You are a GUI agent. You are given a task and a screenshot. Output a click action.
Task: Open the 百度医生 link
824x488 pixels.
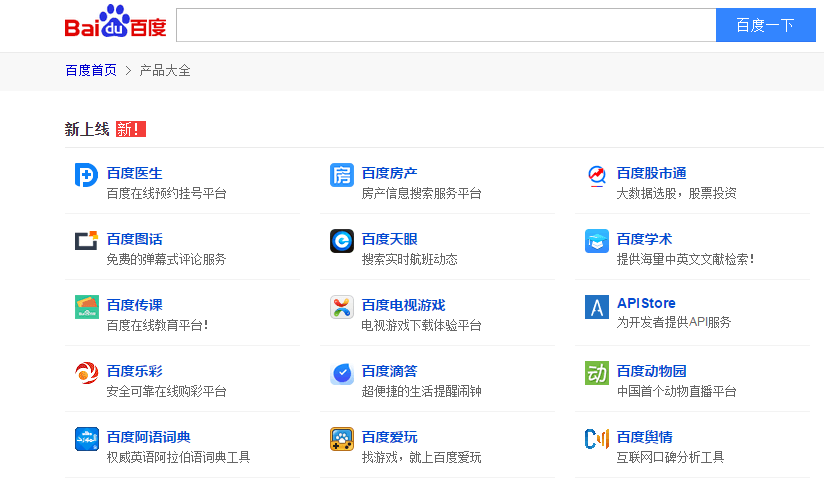(x=135, y=173)
